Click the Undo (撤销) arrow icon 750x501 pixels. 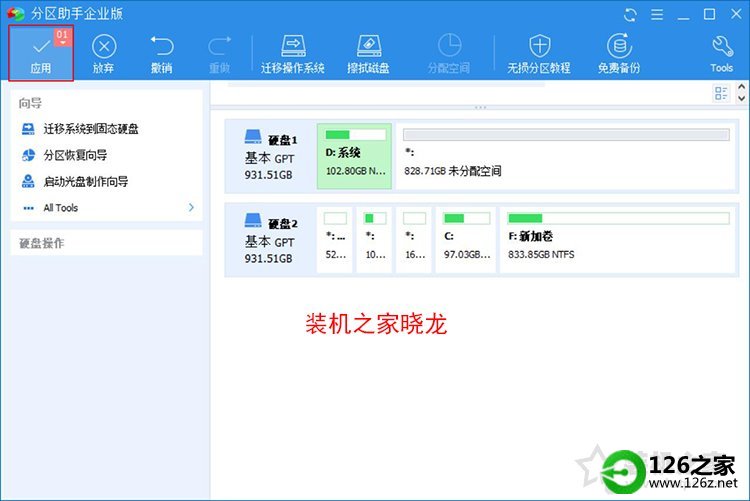point(162,46)
